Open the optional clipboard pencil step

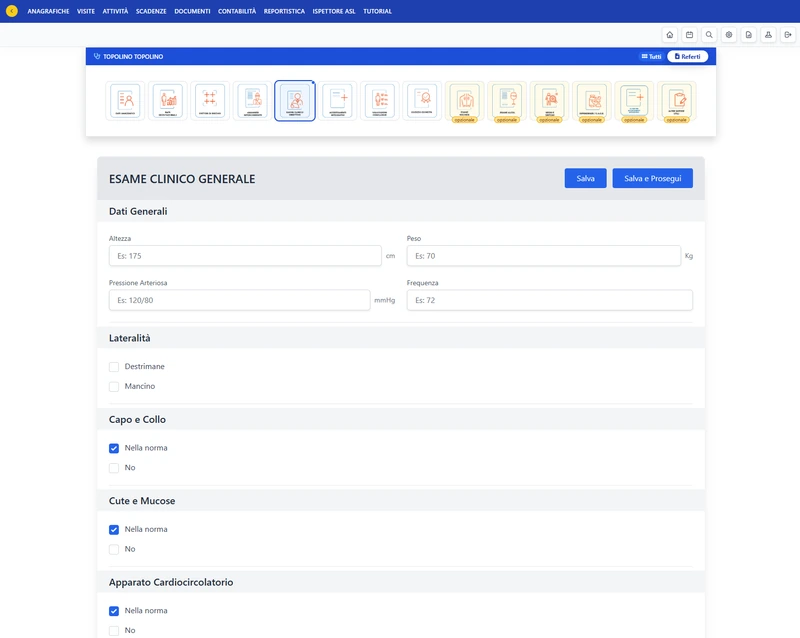click(677, 102)
